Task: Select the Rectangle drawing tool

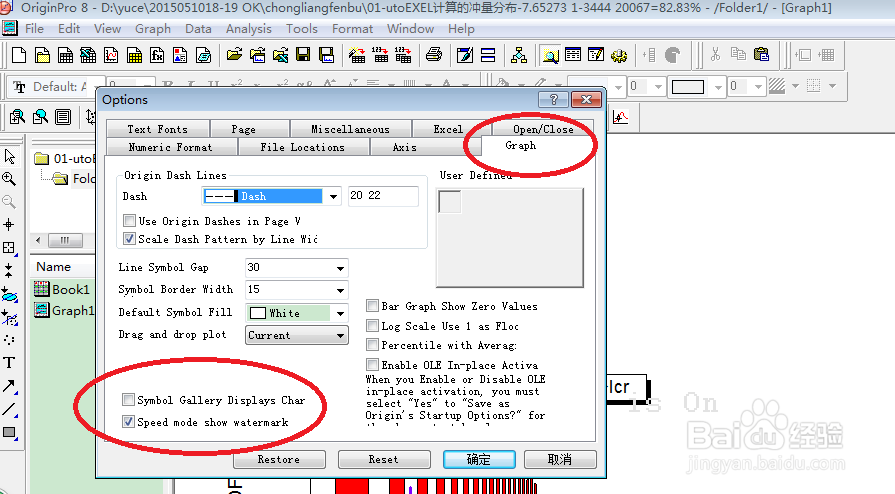Action: point(9,432)
